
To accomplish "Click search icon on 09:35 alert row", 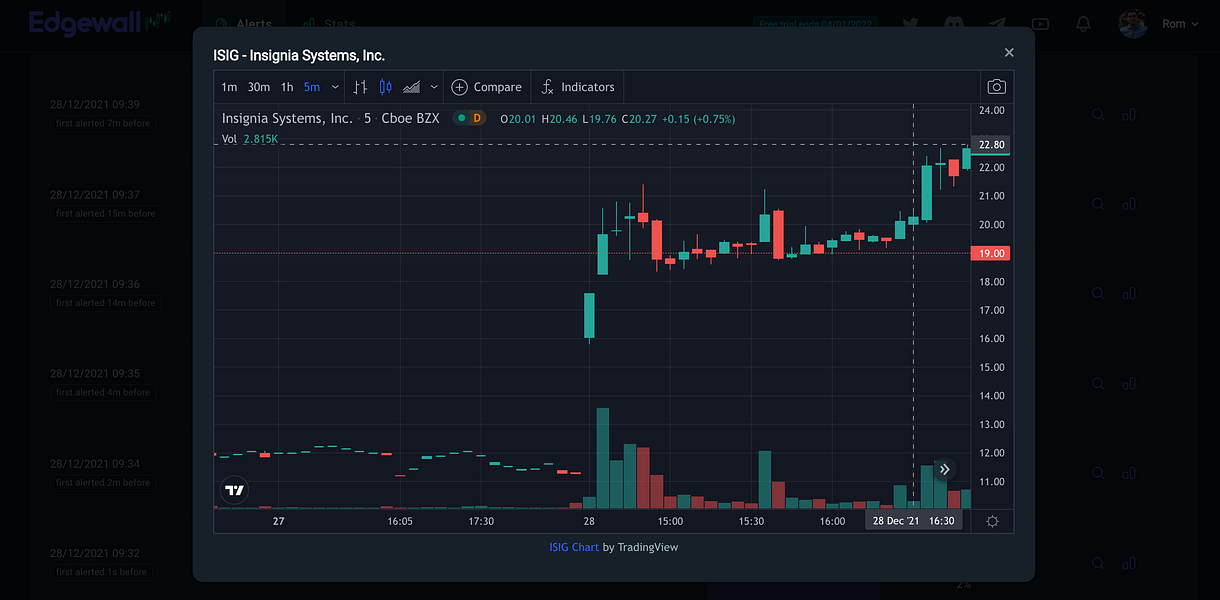I will click(1098, 383).
